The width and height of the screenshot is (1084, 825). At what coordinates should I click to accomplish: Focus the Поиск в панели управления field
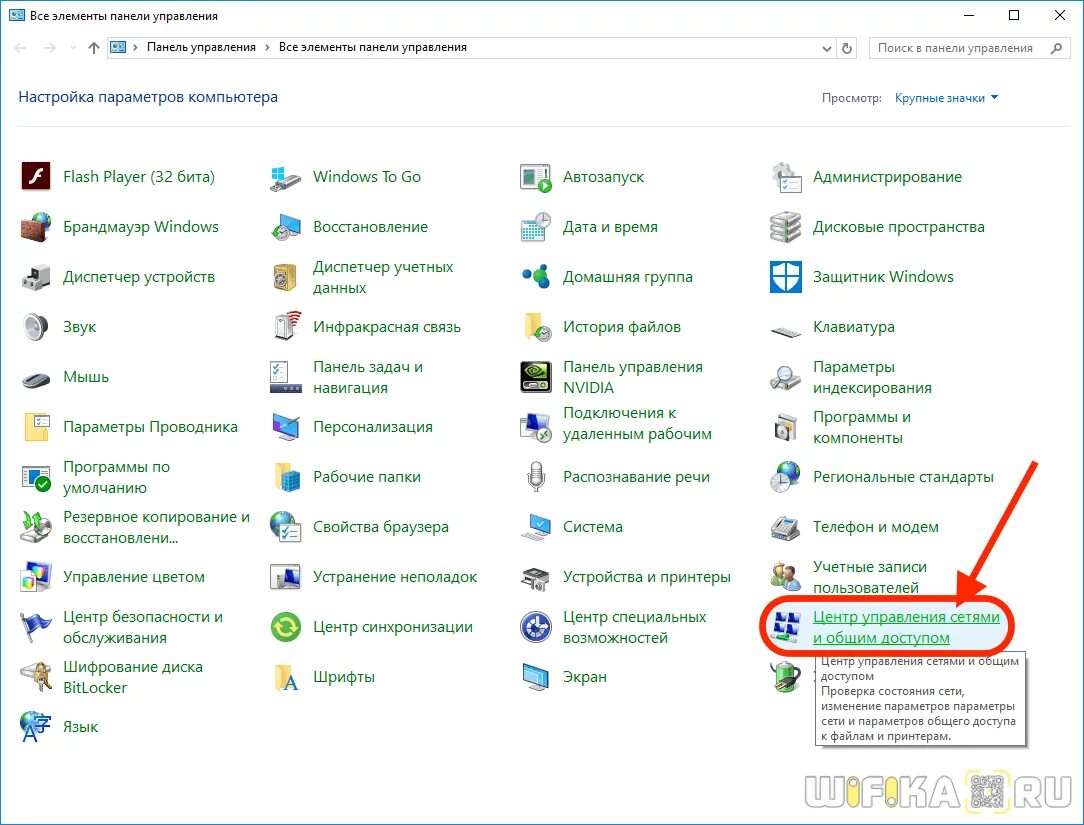970,48
